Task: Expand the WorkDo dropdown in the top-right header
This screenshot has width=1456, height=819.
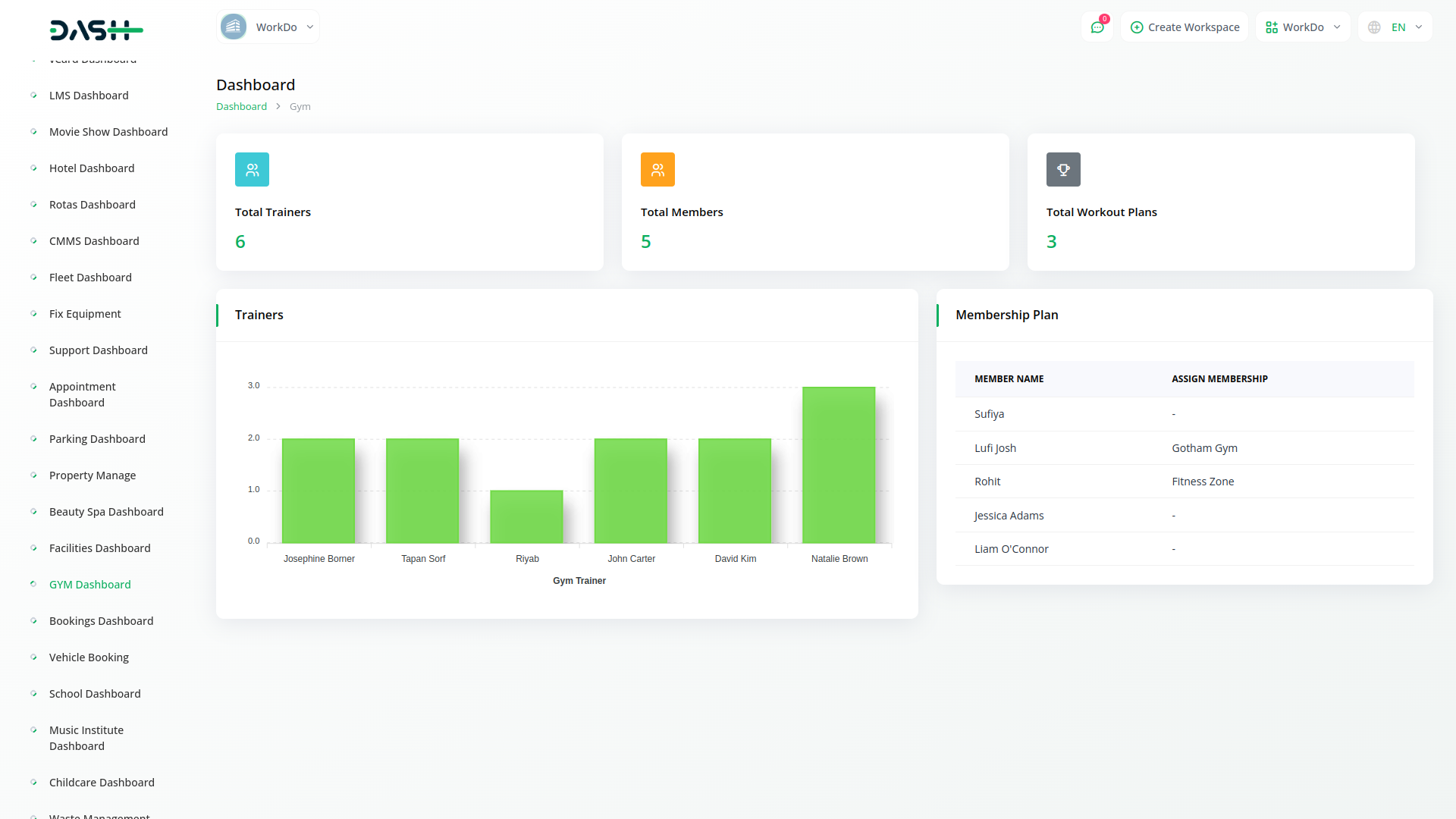Action: point(1303,27)
